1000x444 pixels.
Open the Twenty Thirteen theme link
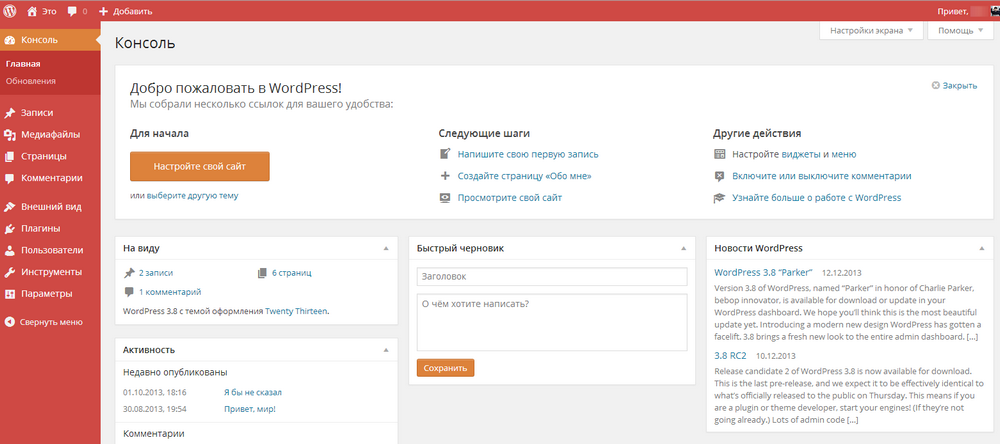[296, 311]
